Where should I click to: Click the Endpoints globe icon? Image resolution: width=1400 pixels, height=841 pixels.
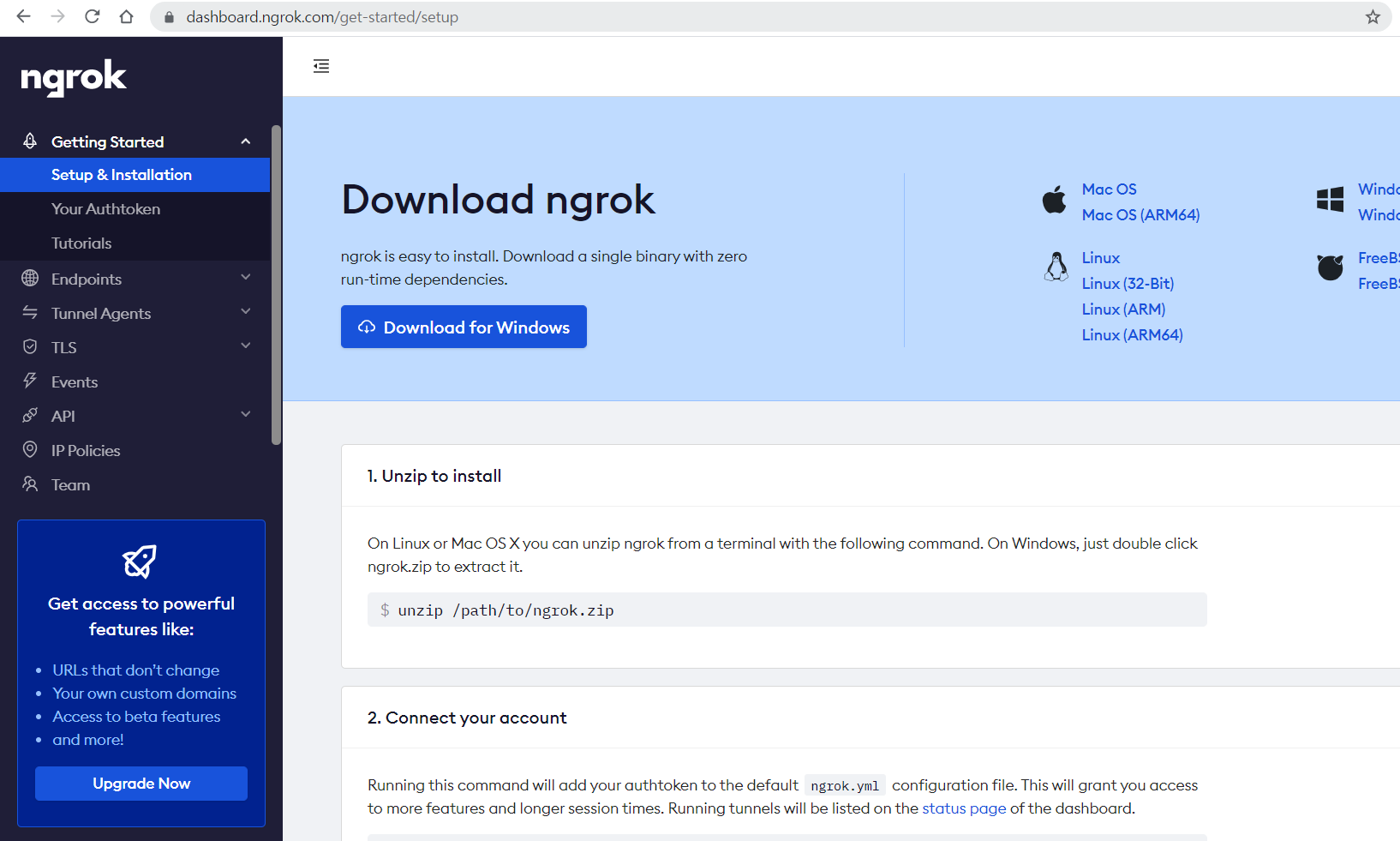30,278
